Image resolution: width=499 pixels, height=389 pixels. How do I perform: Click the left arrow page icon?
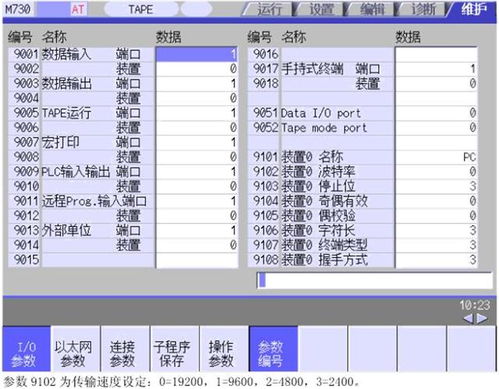click(x=468, y=319)
